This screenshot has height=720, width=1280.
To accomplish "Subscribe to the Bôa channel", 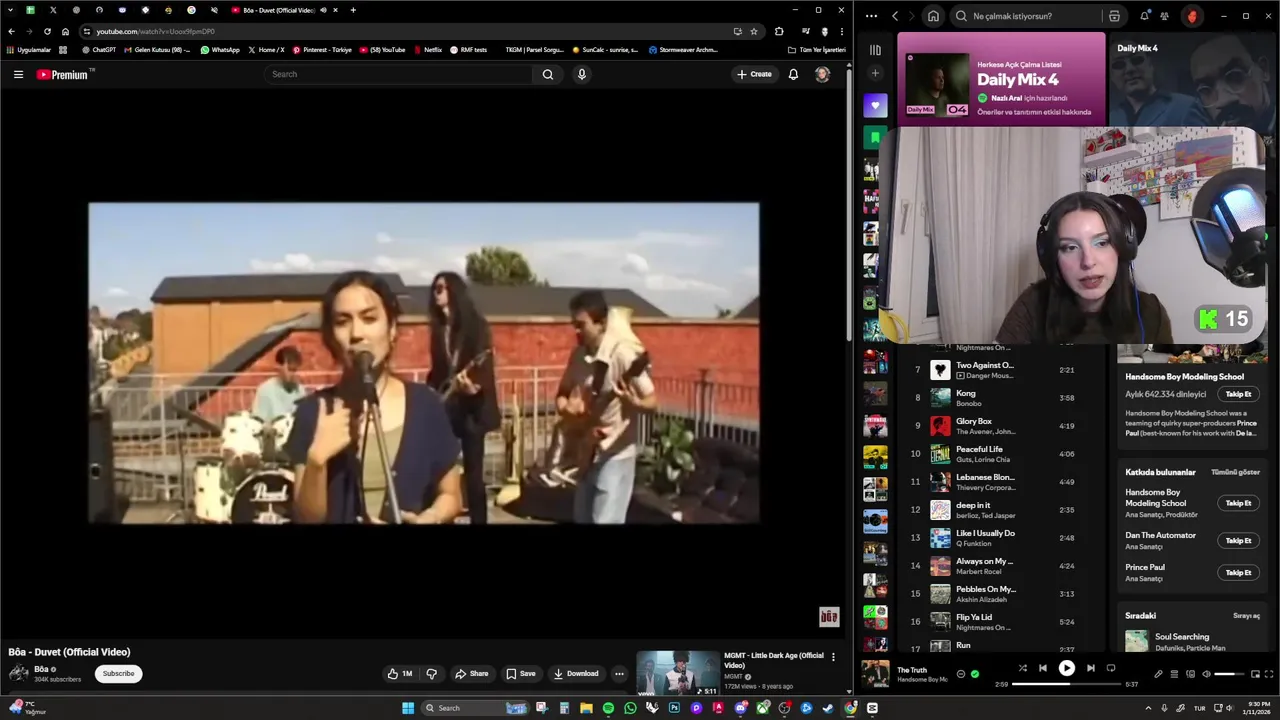I will tap(118, 673).
